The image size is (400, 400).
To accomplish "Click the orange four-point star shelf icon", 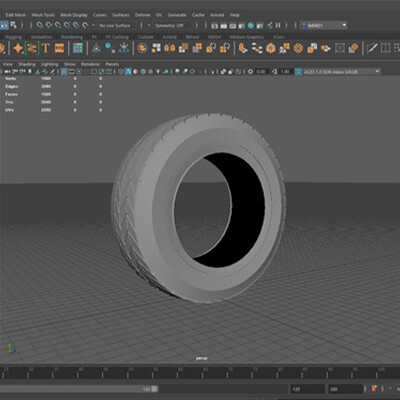I will 18,48.
